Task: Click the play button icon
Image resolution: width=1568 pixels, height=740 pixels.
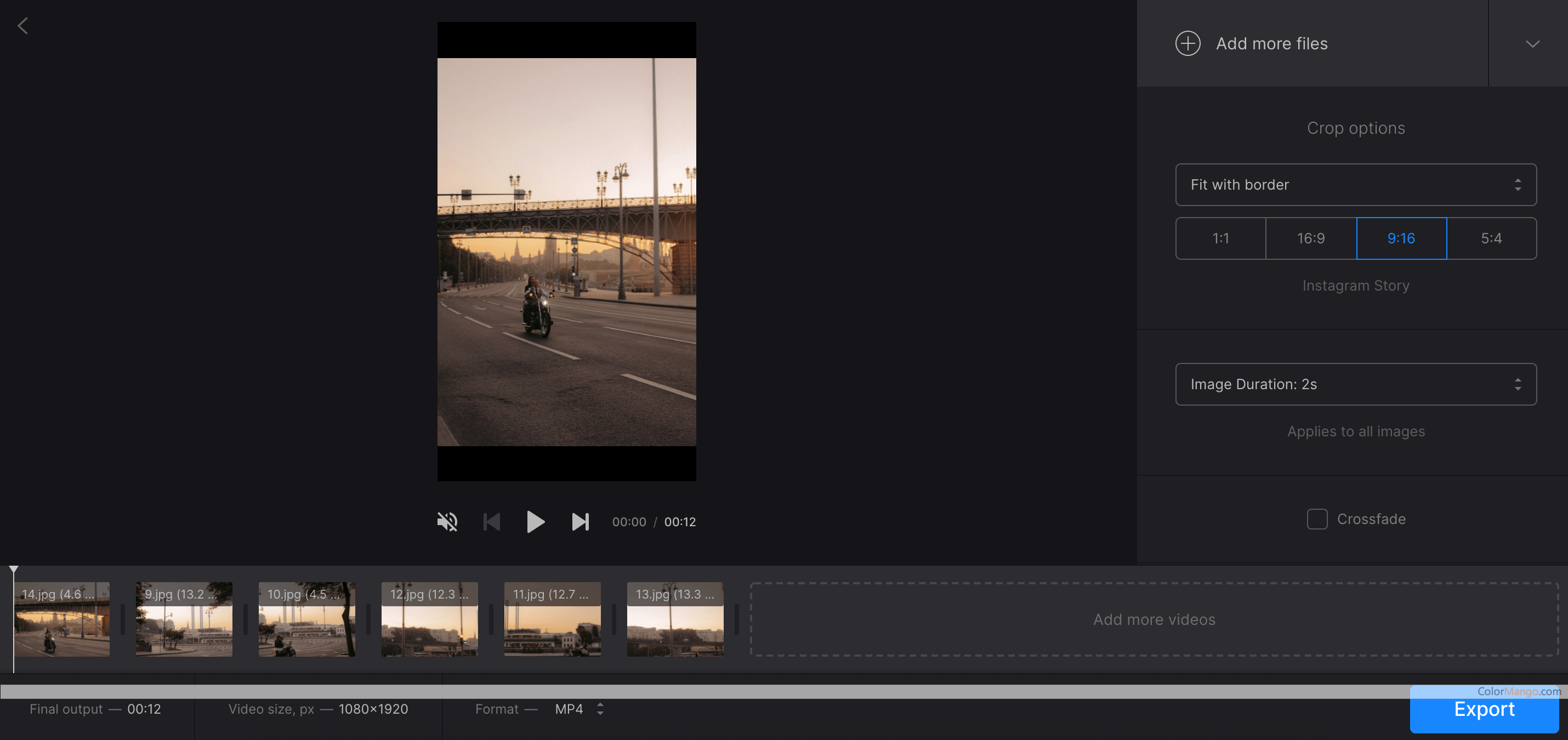Action: point(535,521)
